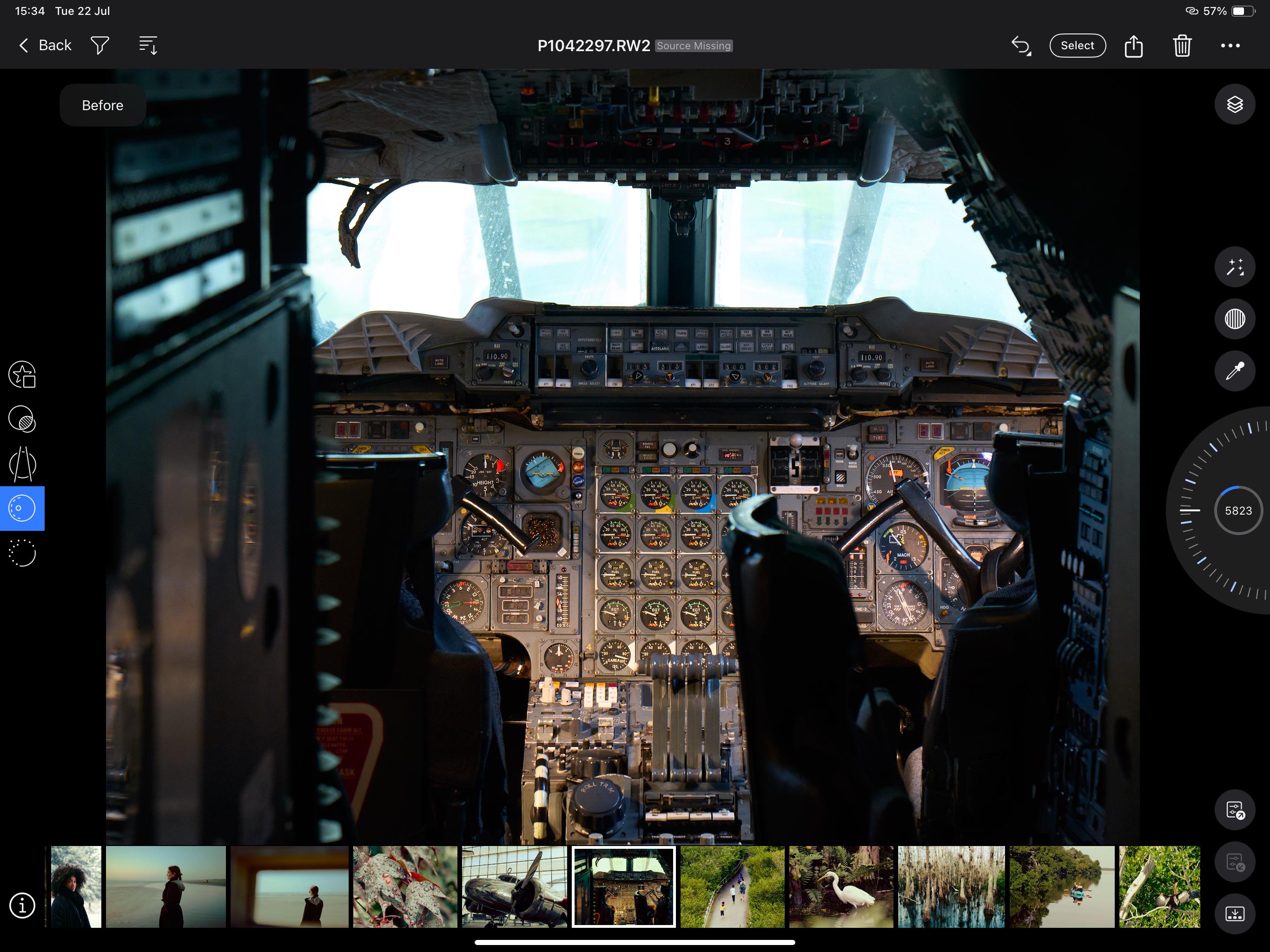Image resolution: width=1270 pixels, height=952 pixels.
Task: Select the white balance eyedropper icon
Action: (x=1234, y=371)
